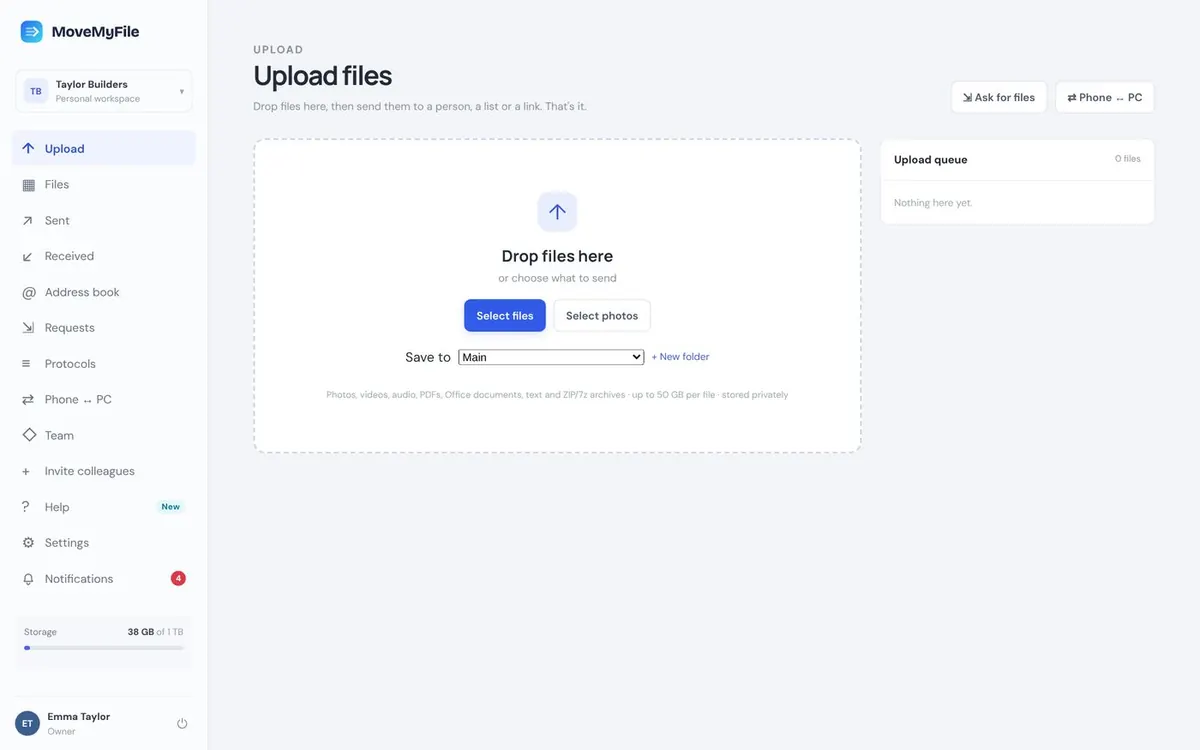Open Notifications from the sidebar
1200x750 pixels.
(x=104, y=579)
